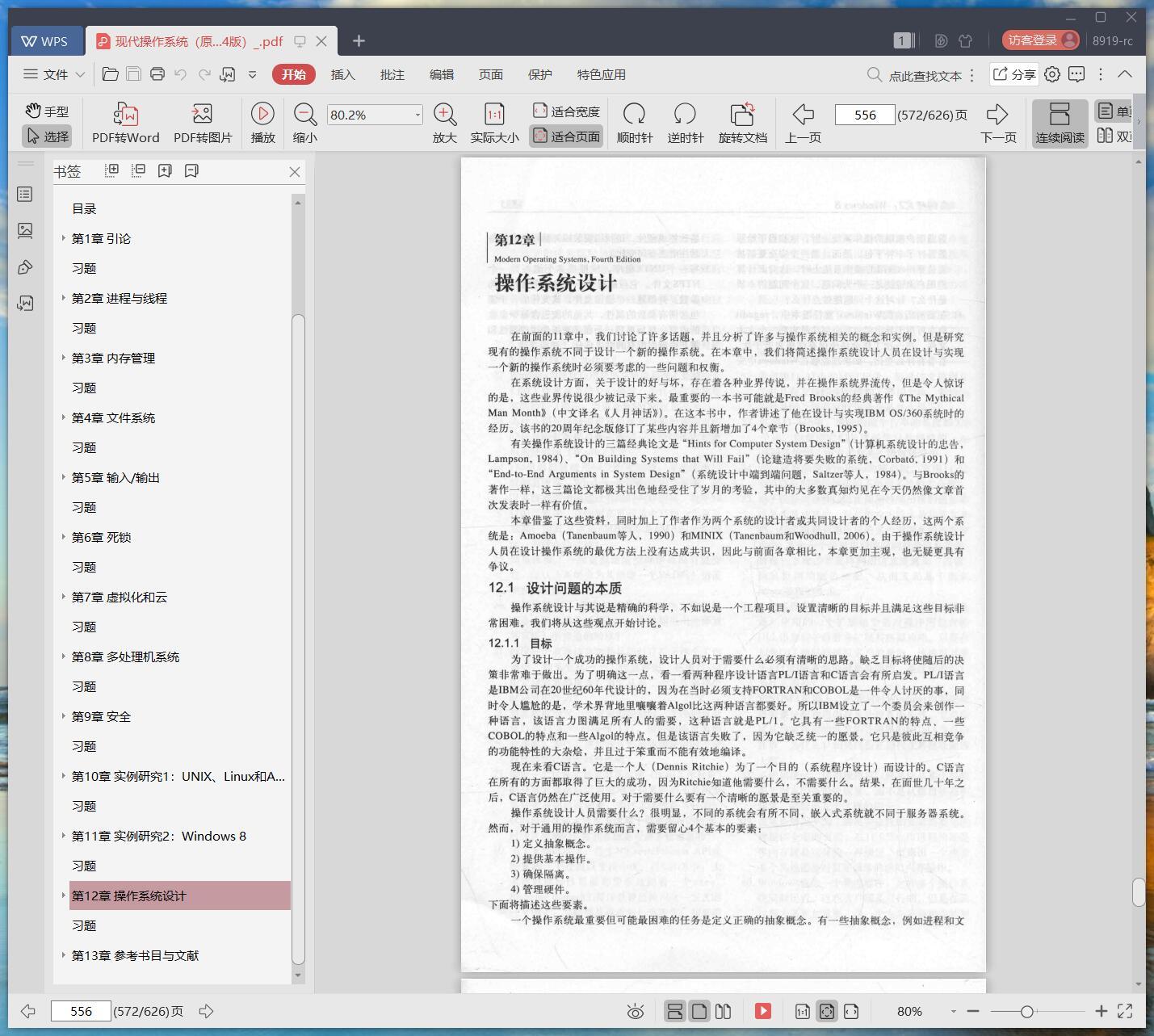
Task: Decrease zoom with status bar minus
Action: (x=973, y=1011)
